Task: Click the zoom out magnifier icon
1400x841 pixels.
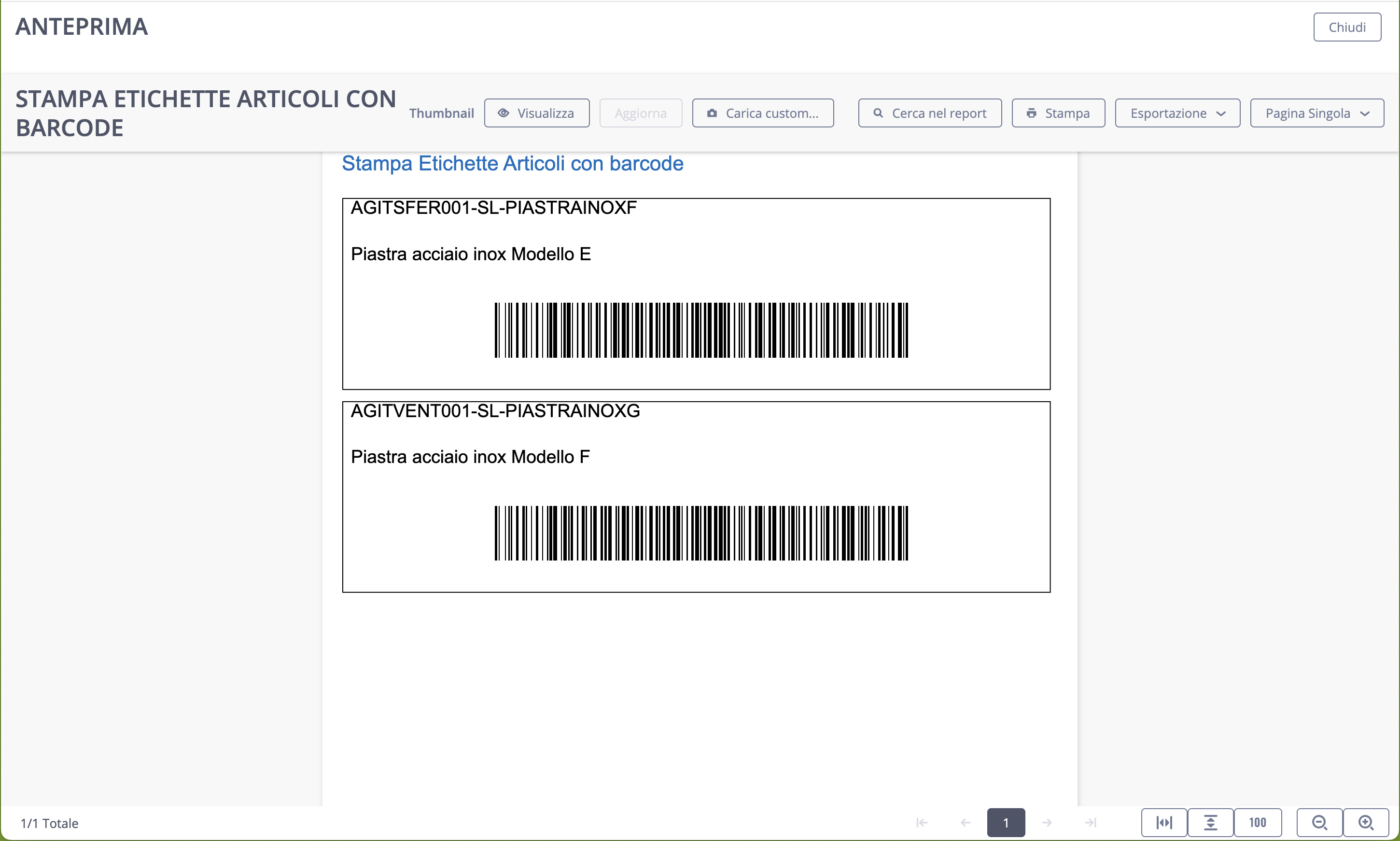Action: (x=1319, y=822)
